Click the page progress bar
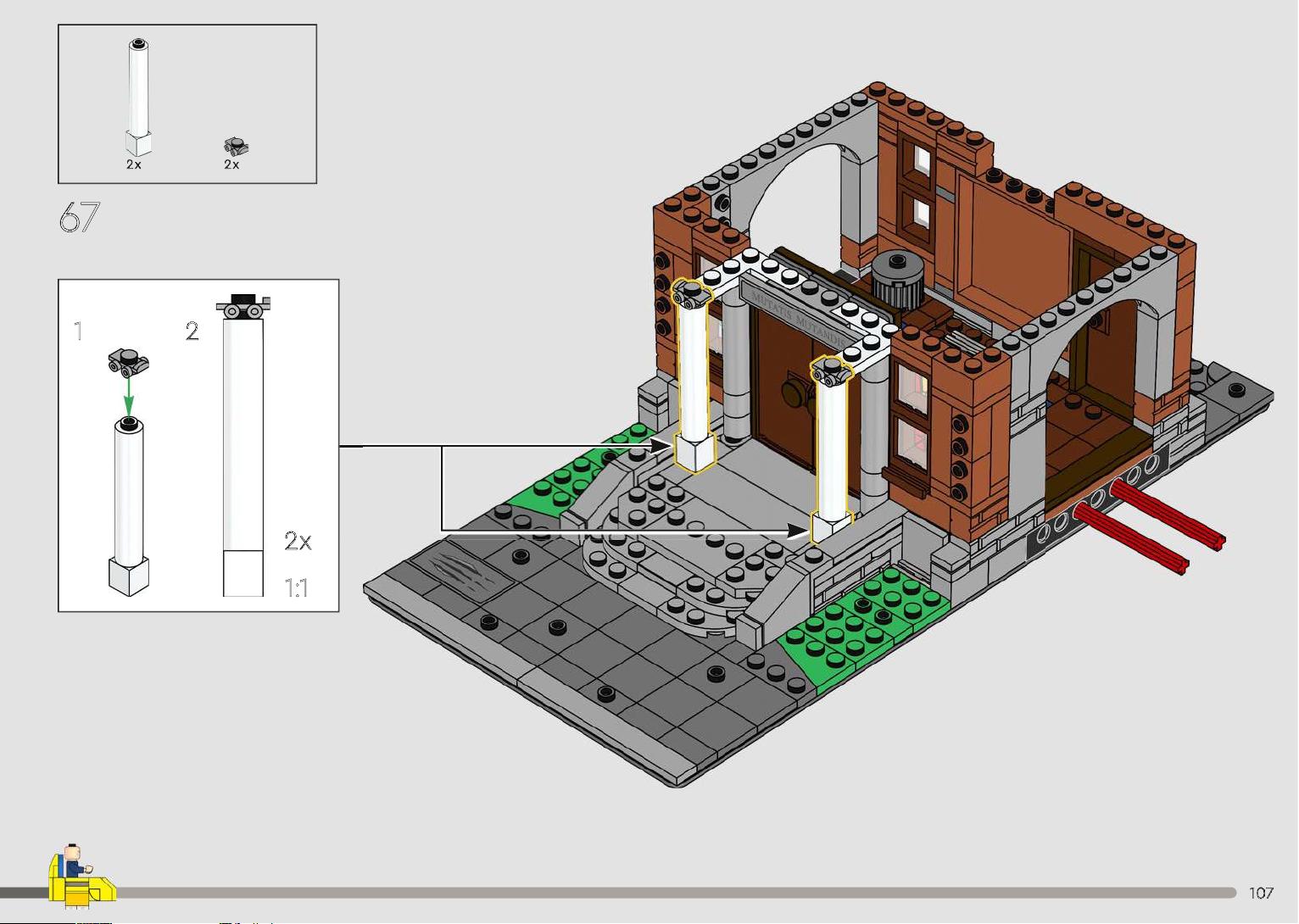Screen dimensions: 1299x924 pyautogui.click(x=617, y=893)
